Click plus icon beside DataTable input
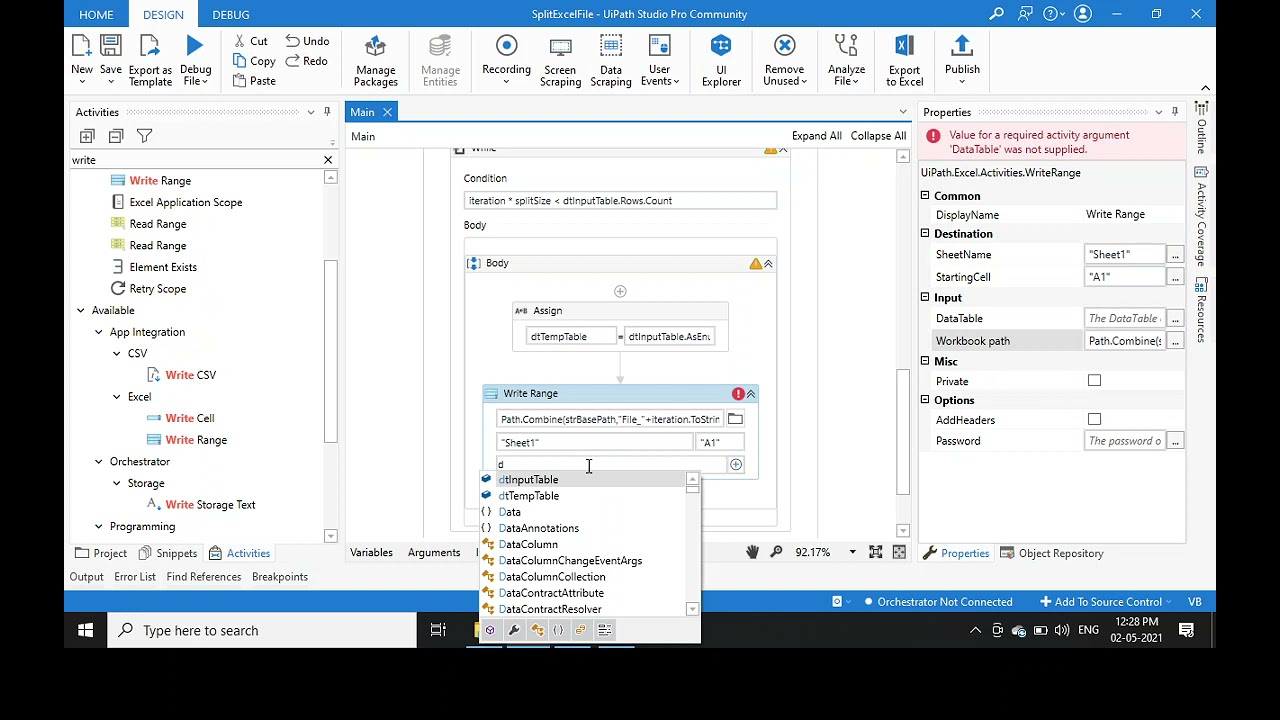This screenshot has height=720, width=1280. [x=736, y=465]
